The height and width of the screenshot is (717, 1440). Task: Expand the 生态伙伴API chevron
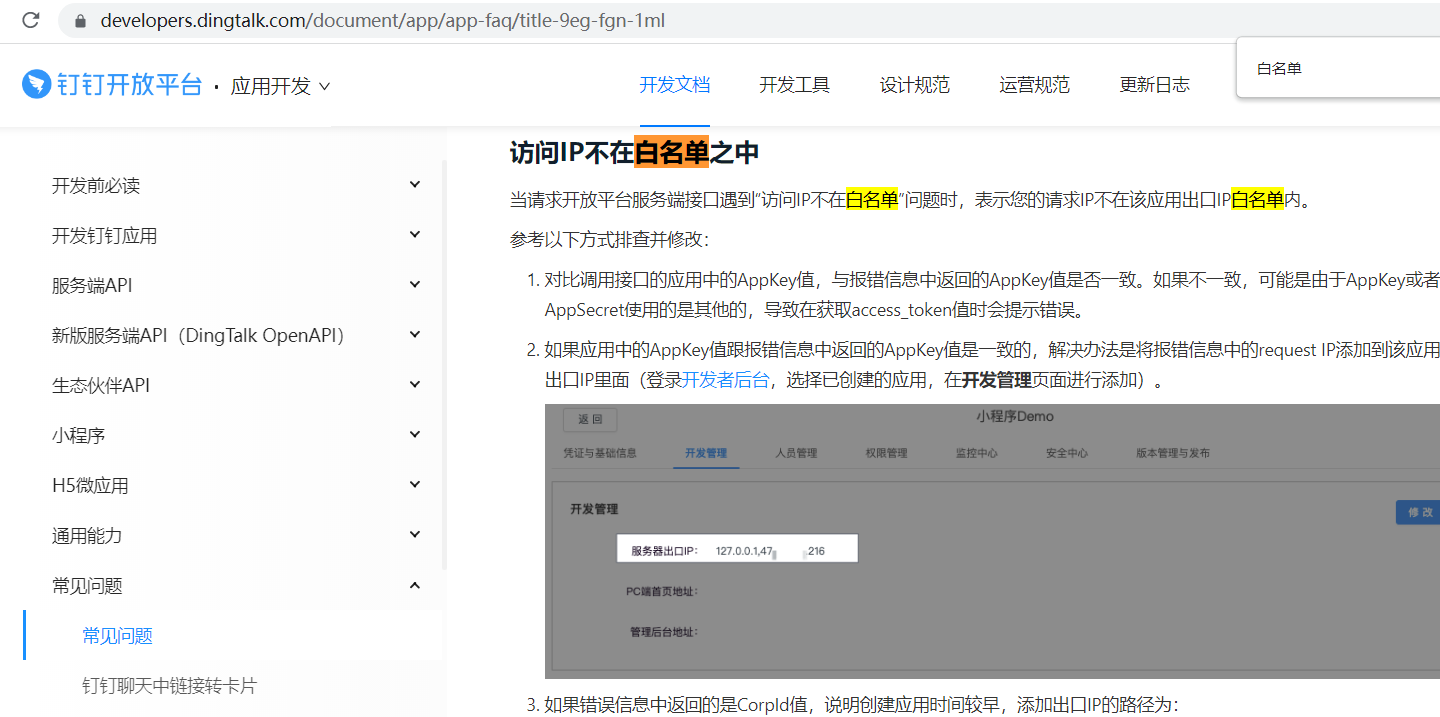415,384
